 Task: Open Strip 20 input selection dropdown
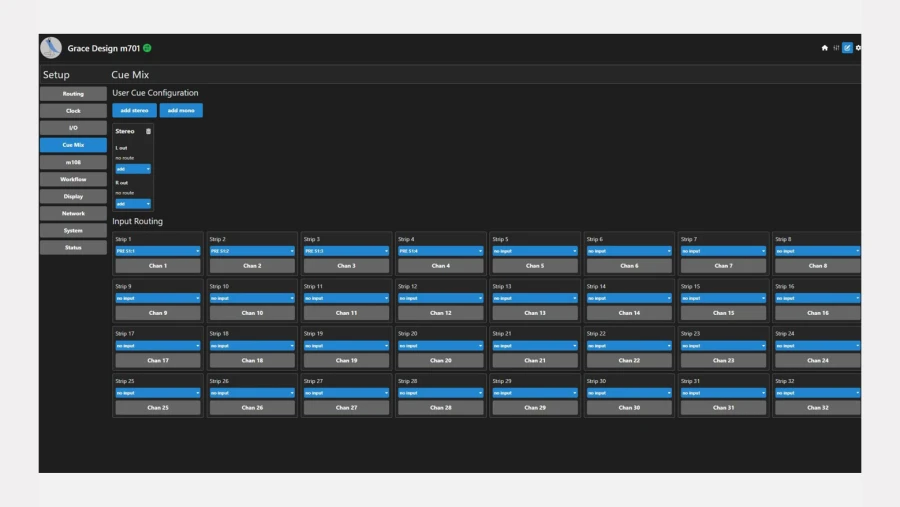click(440, 346)
